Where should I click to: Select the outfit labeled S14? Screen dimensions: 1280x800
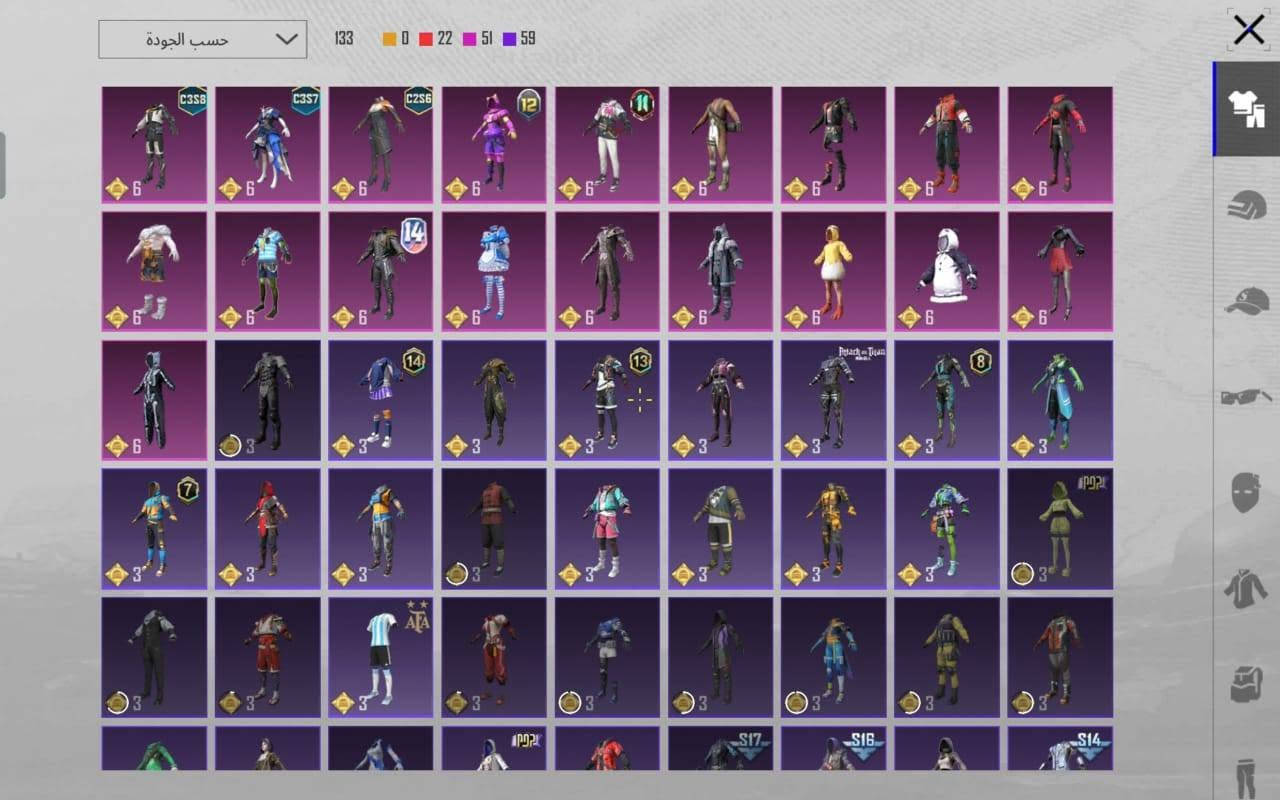tap(1060, 748)
